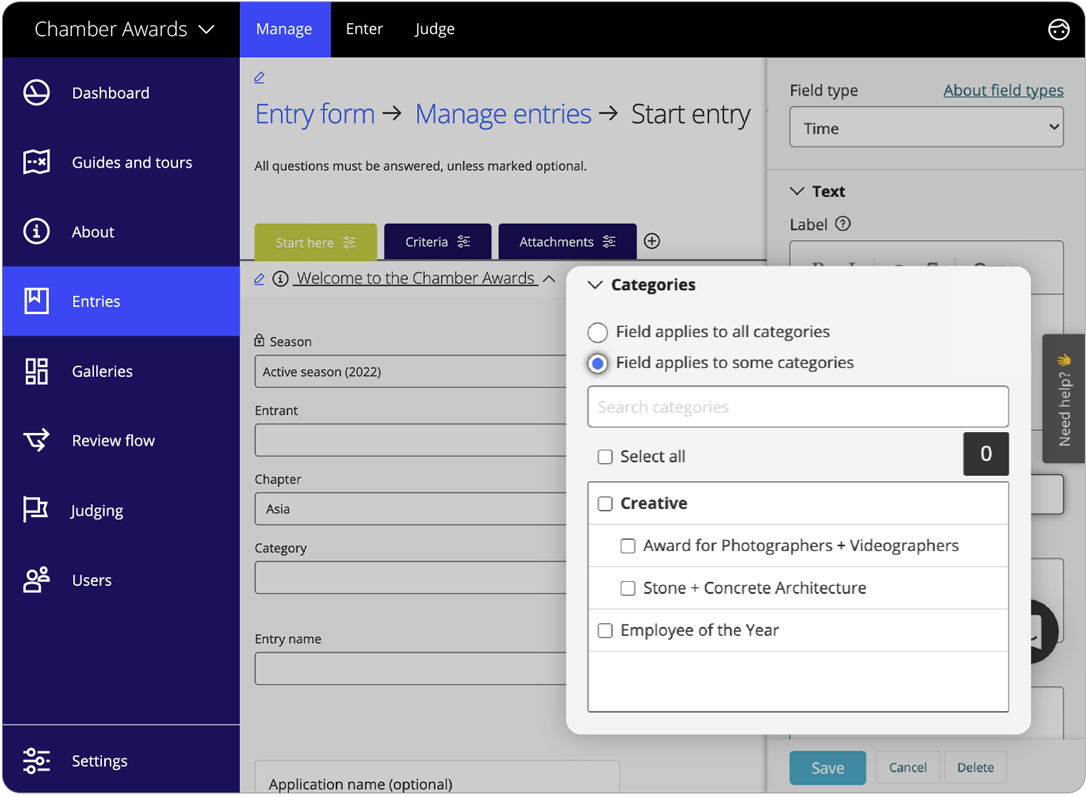The height and width of the screenshot is (797, 1086).
Task: Click the Guides and tours map icon
Action: pyautogui.click(x=36, y=162)
